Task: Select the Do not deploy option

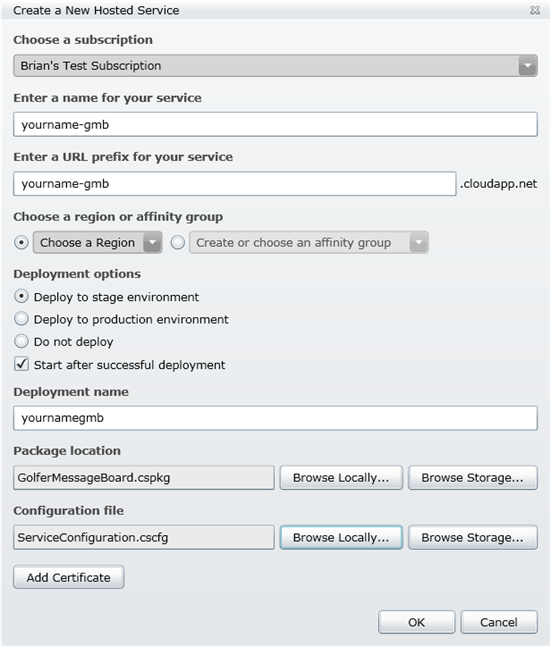Action: pos(21,341)
